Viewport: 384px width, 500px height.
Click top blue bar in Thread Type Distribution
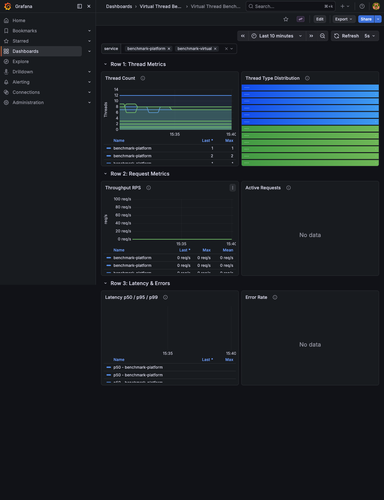(x=310, y=87)
